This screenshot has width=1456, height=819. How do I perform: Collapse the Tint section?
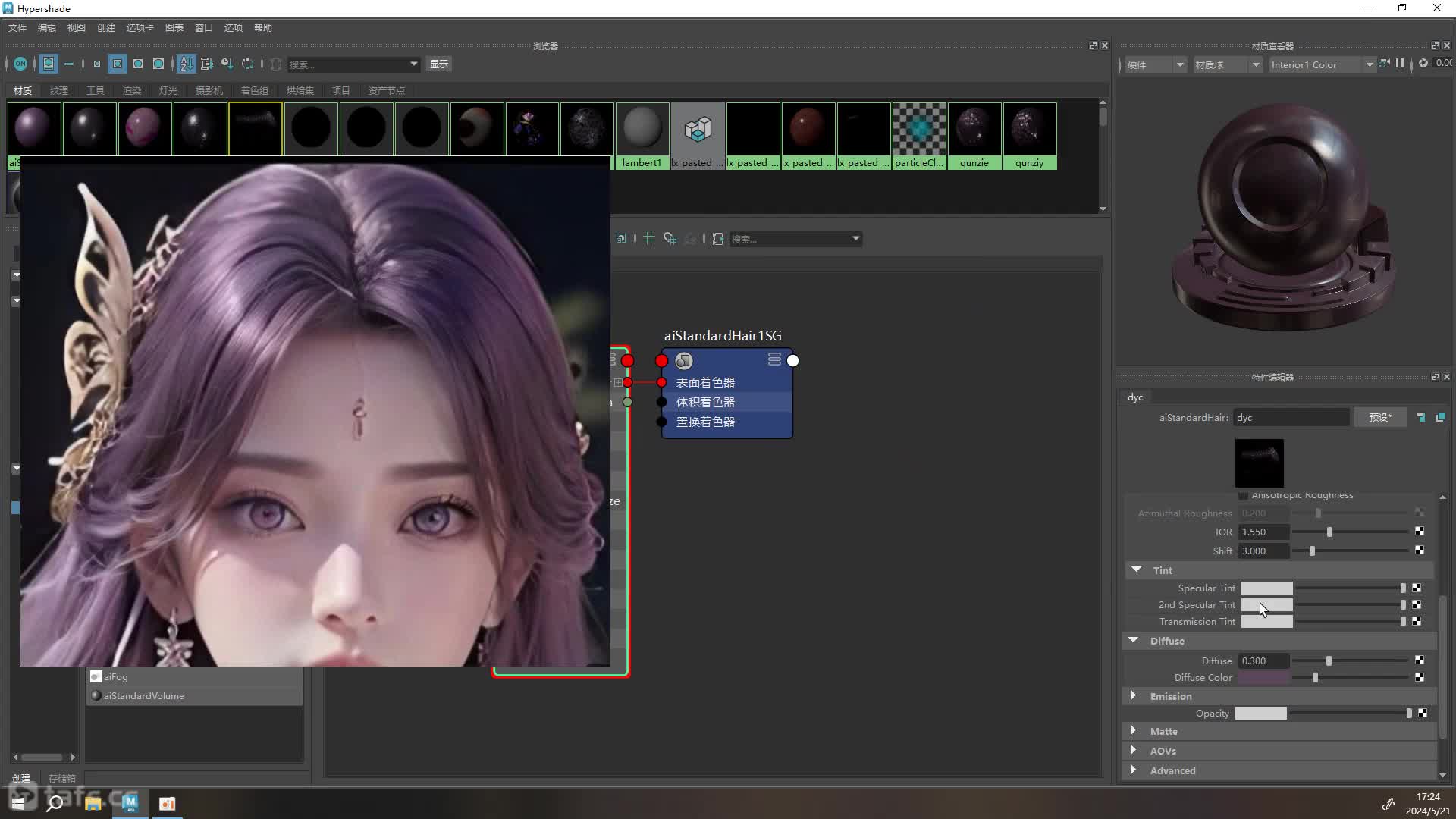tap(1136, 570)
